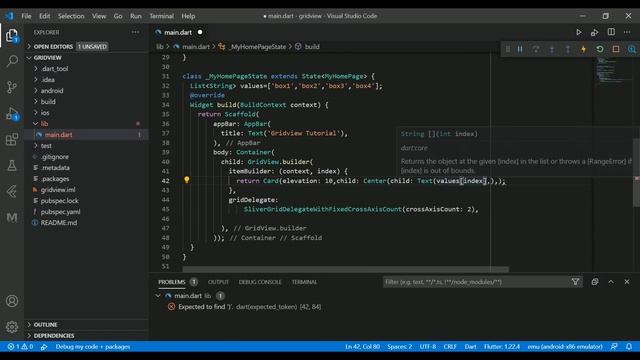Open the Source Control view

[12, 87]
